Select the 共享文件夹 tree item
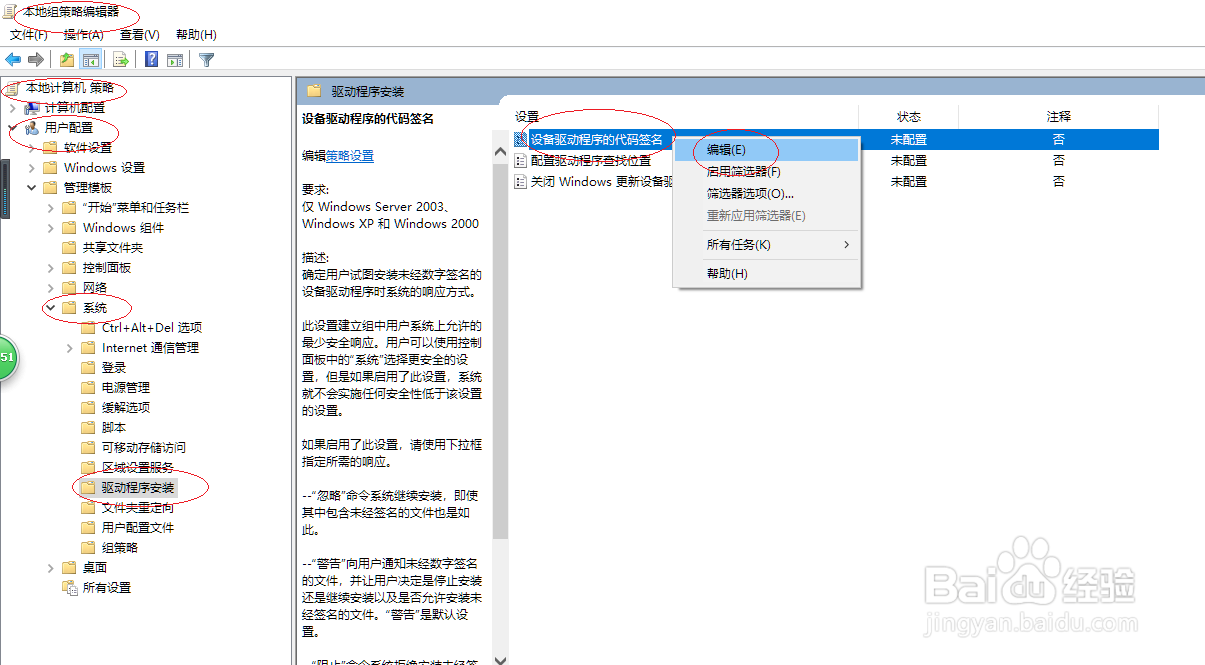Screen dimensions: 1205x665 click(113, 248)
